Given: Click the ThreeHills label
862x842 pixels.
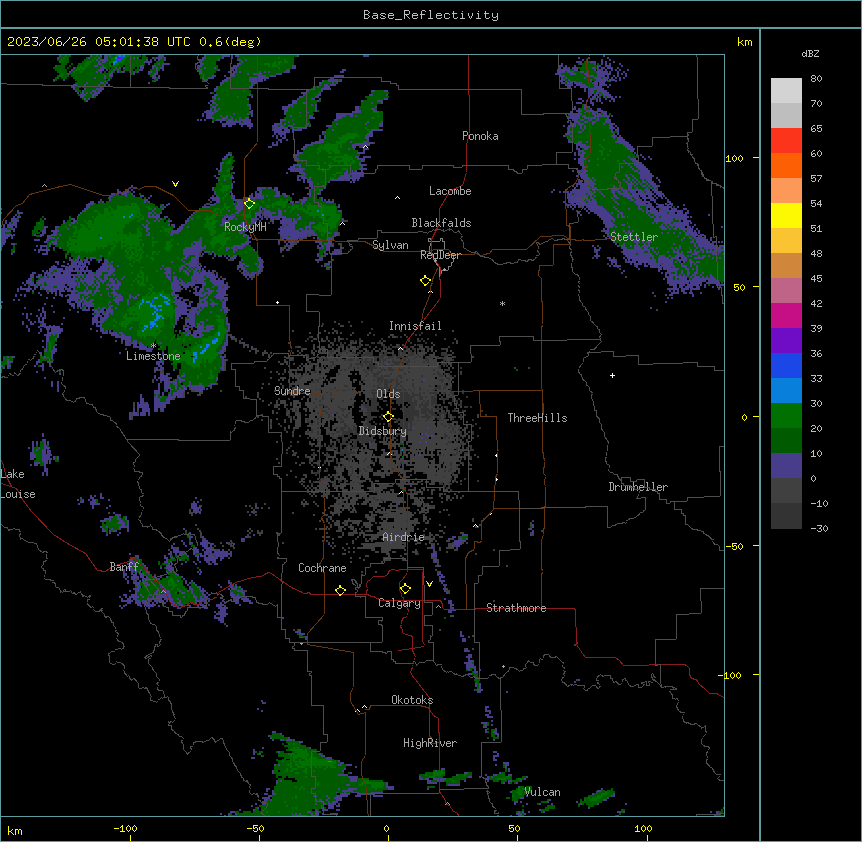Looking at the screenshot, I should (537, 418).
